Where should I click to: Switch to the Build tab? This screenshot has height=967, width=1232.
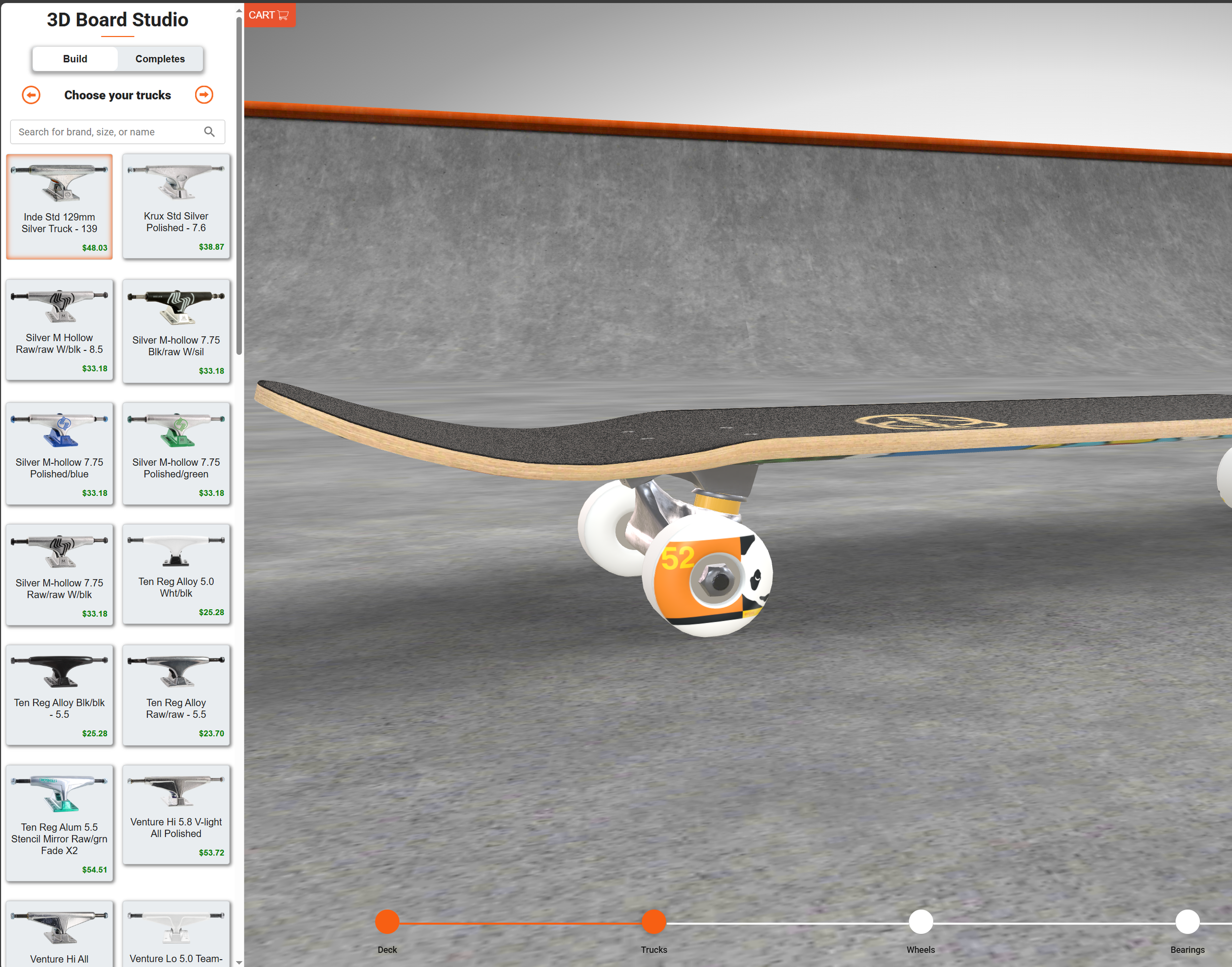[75, 59]
